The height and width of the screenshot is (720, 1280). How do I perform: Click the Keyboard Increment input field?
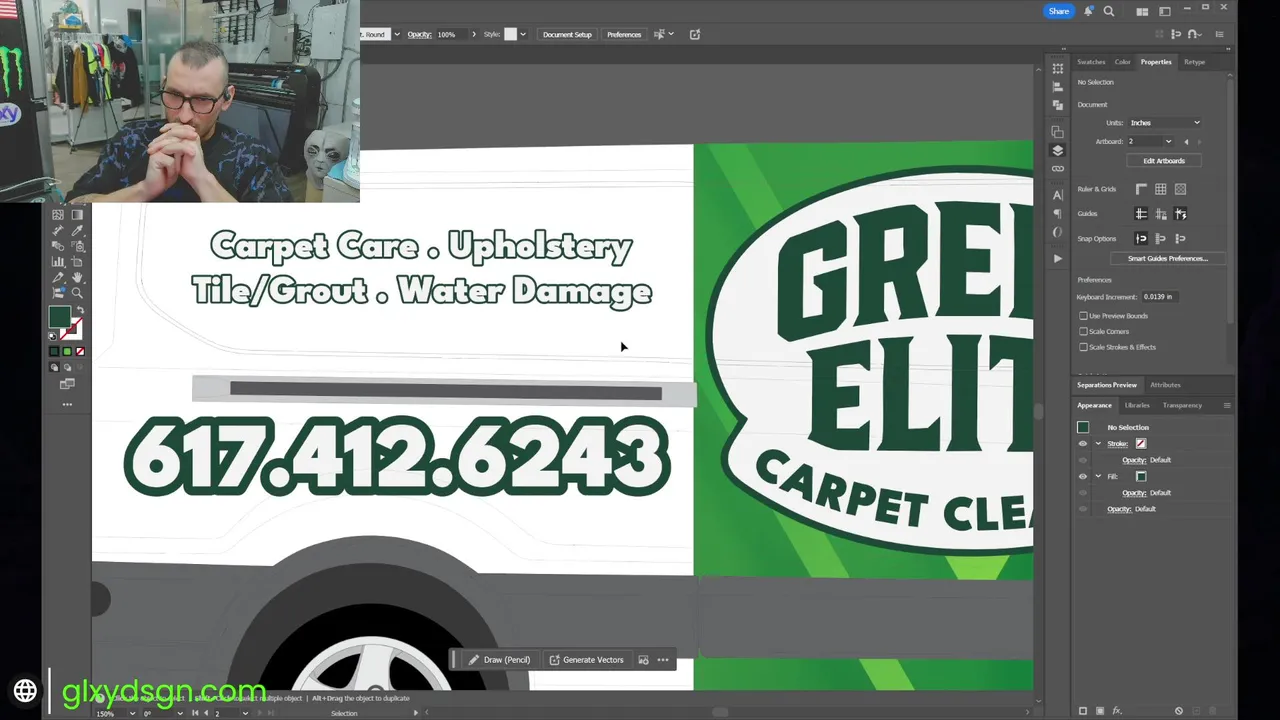coord(1160,297)
